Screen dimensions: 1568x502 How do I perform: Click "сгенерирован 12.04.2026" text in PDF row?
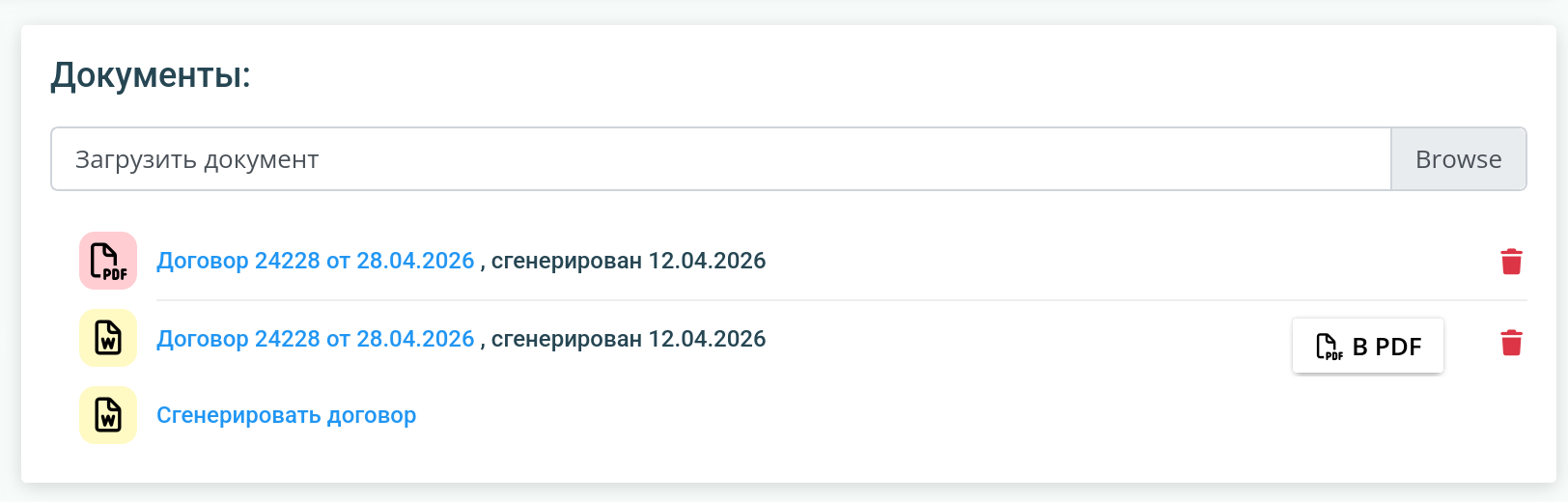point(629,261)
